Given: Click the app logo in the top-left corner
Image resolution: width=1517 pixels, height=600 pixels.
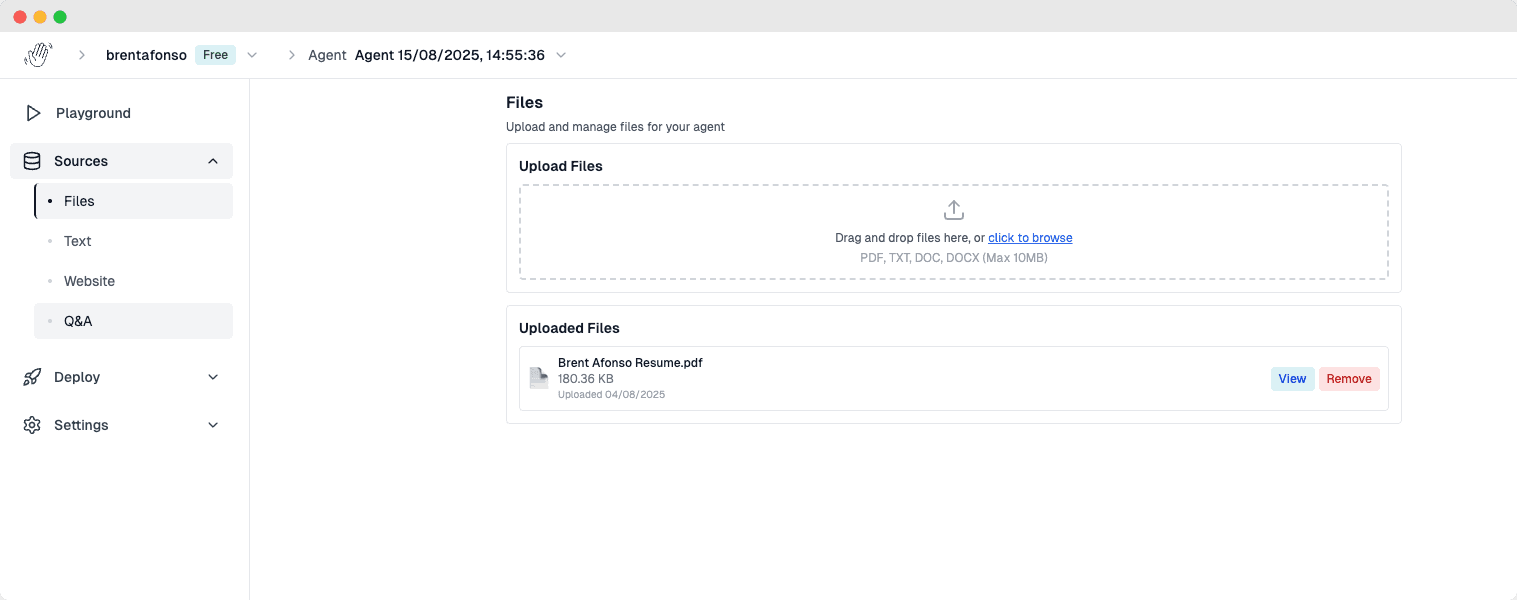Looking at the screenshot, I should (38, 54).
